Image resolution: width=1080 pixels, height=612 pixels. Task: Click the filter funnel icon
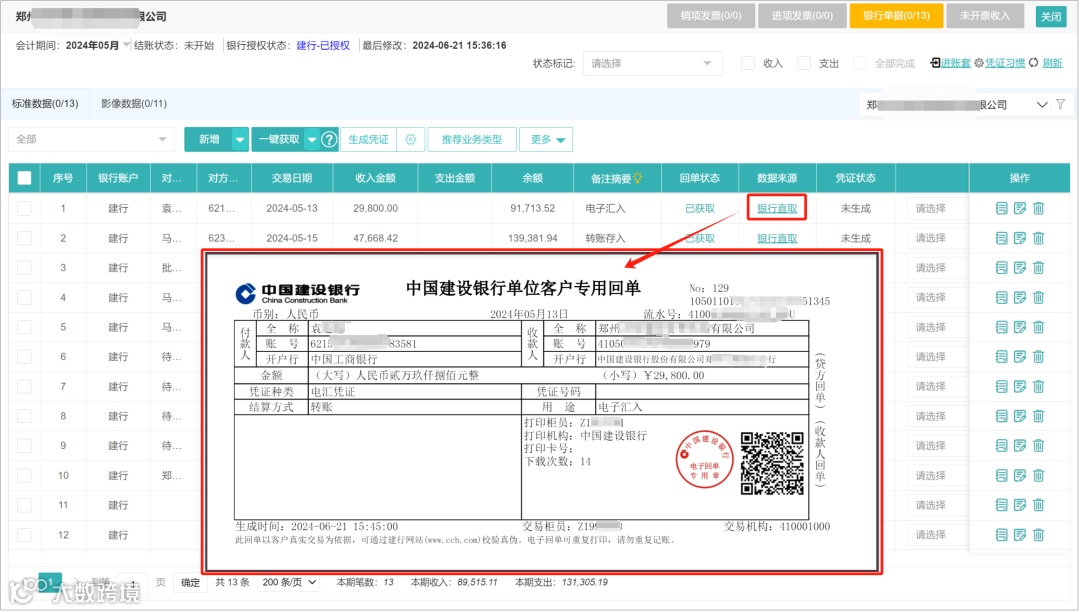point(1061,105)
